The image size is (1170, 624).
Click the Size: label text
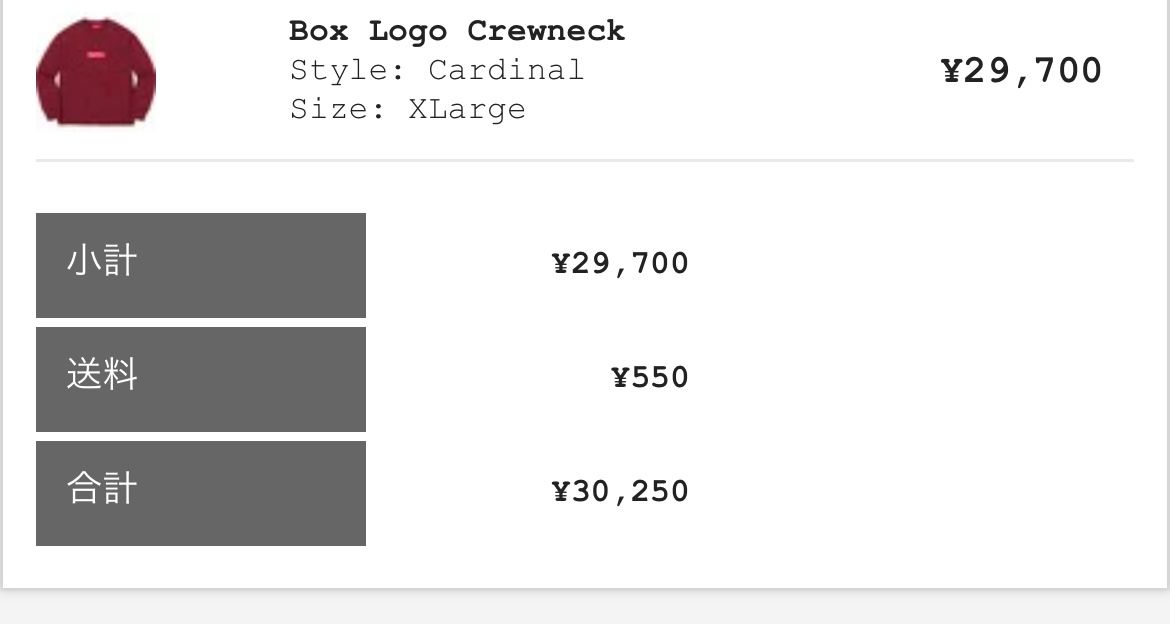click(338, 110)
